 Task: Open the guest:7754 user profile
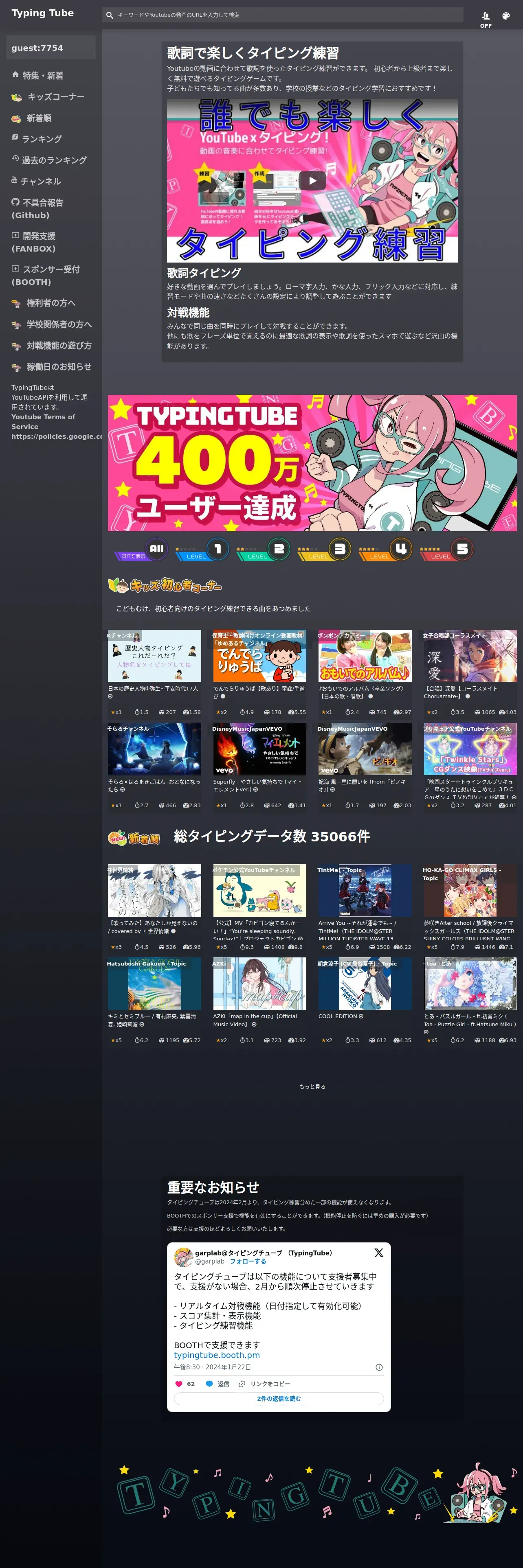coord(51,48)
